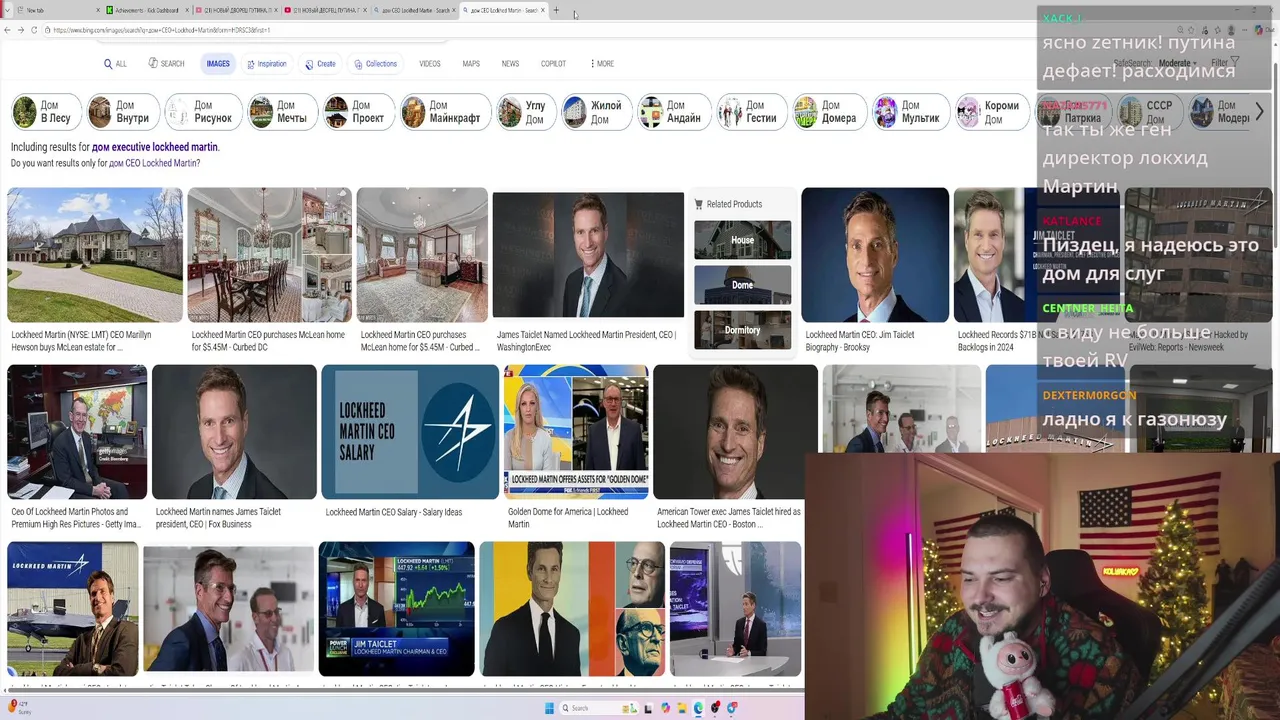Open Jim Taiclet Biography Brooksy image

[875, 255]
